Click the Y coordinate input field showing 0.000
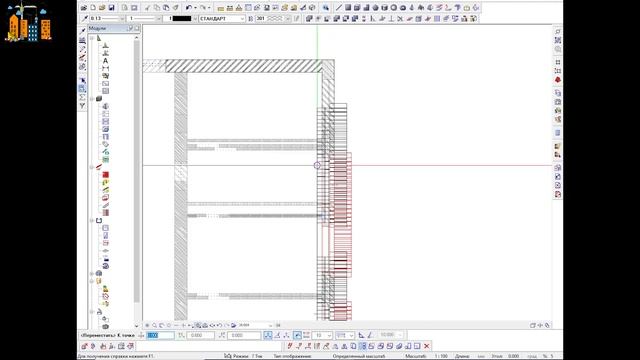This screenshot has width=640, height=360. [200, 335]
